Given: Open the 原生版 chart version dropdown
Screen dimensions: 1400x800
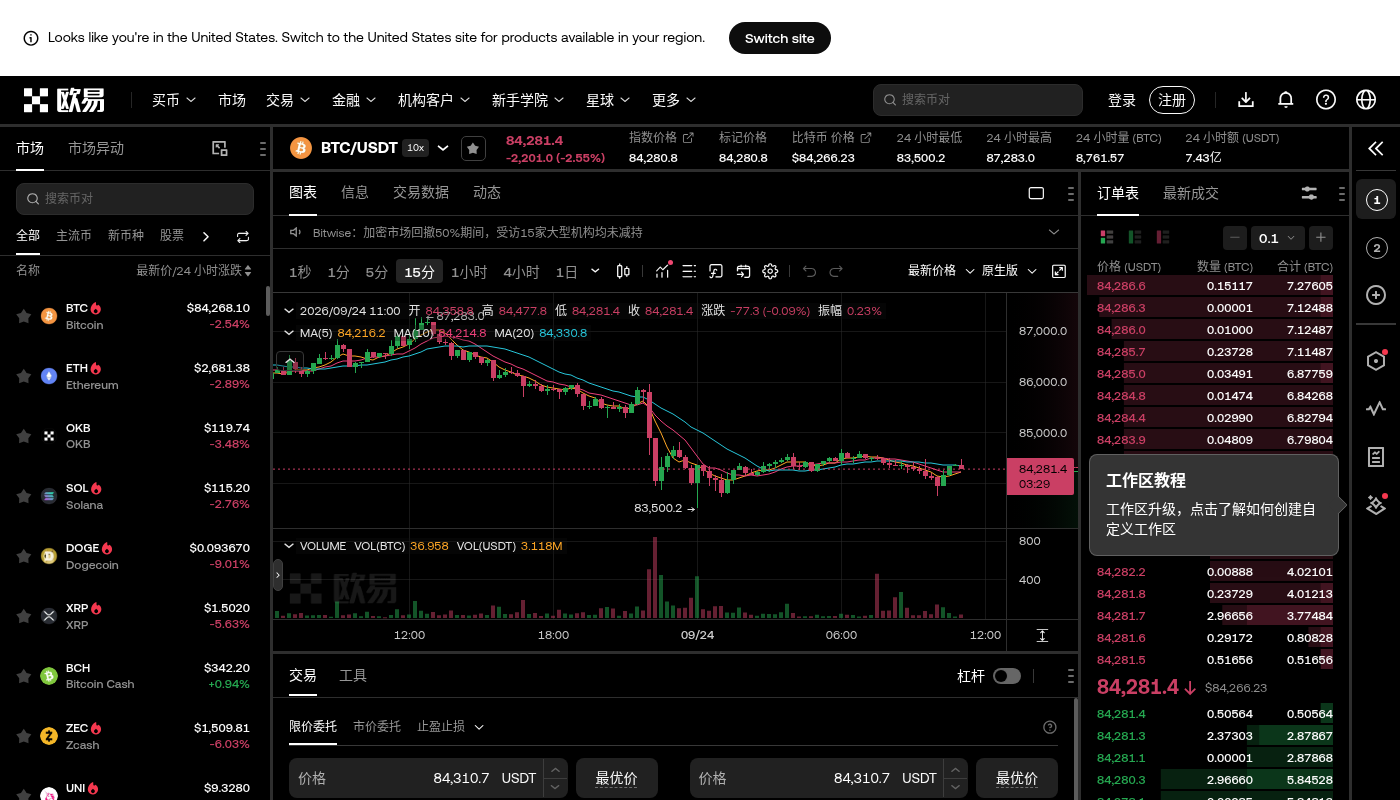Looking at the screenshot, I should (x=1010, y=271).
